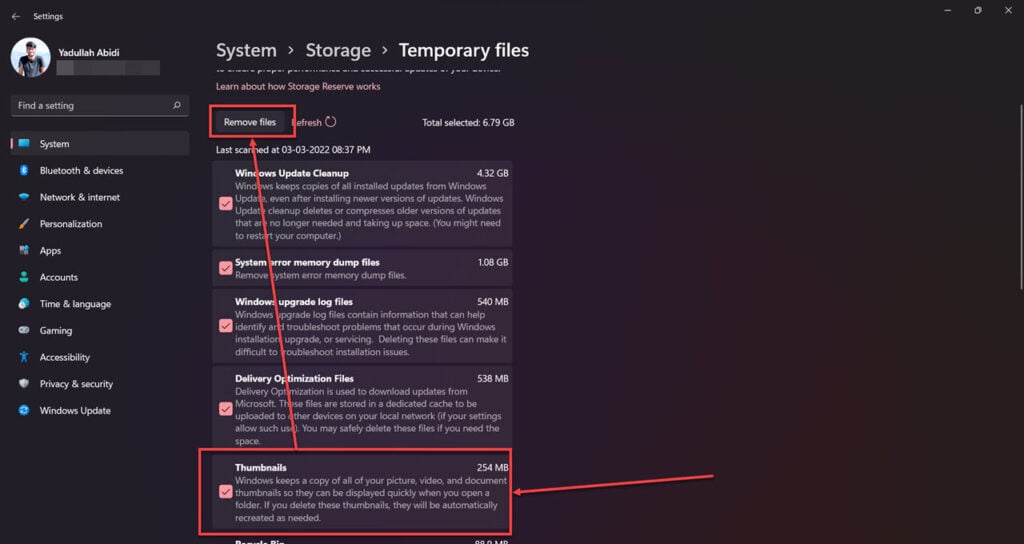Click the search magnifier icon in Find a setting
This screenshot has height=544, width=1024.
click(x=176, y=105)
